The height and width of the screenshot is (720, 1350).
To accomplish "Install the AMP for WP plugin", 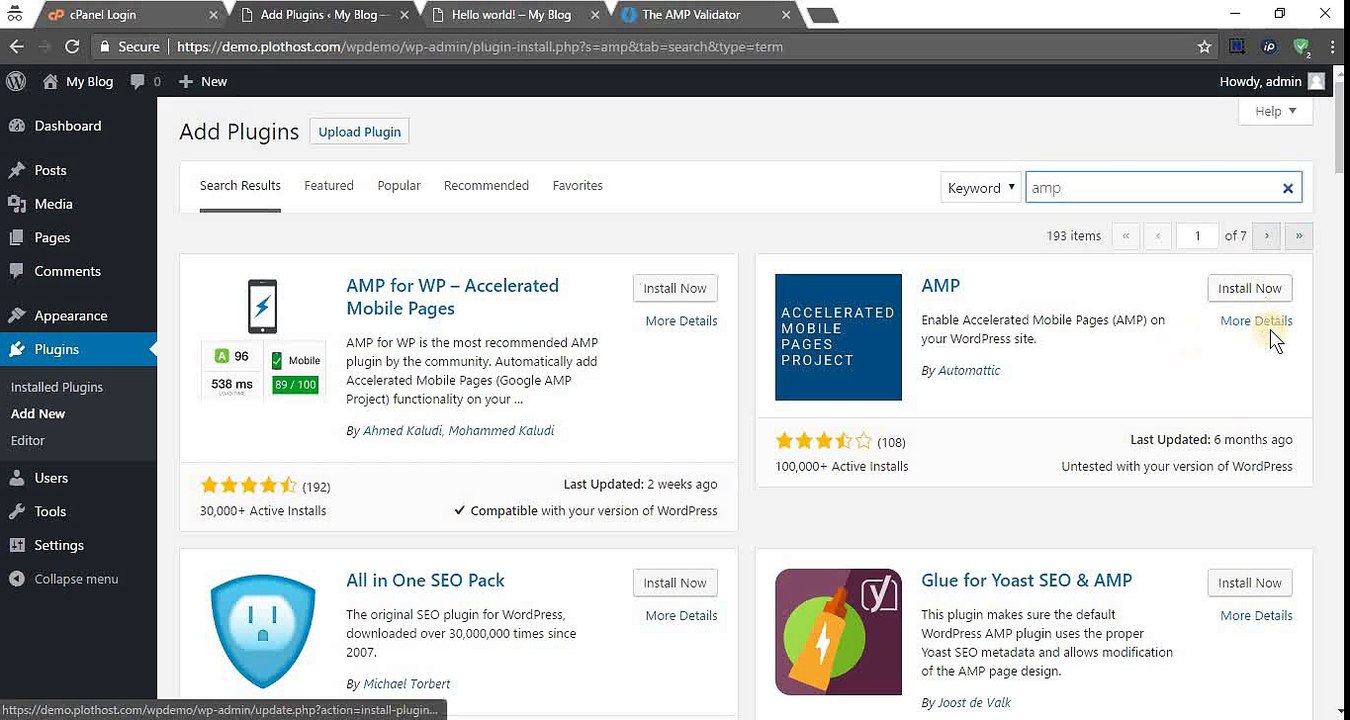I will 675,288.
